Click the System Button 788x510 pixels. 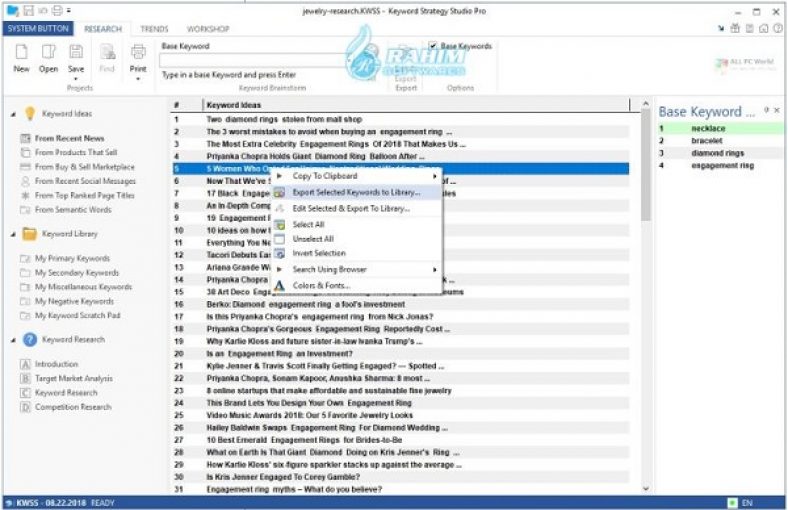(x=38, y=29)
